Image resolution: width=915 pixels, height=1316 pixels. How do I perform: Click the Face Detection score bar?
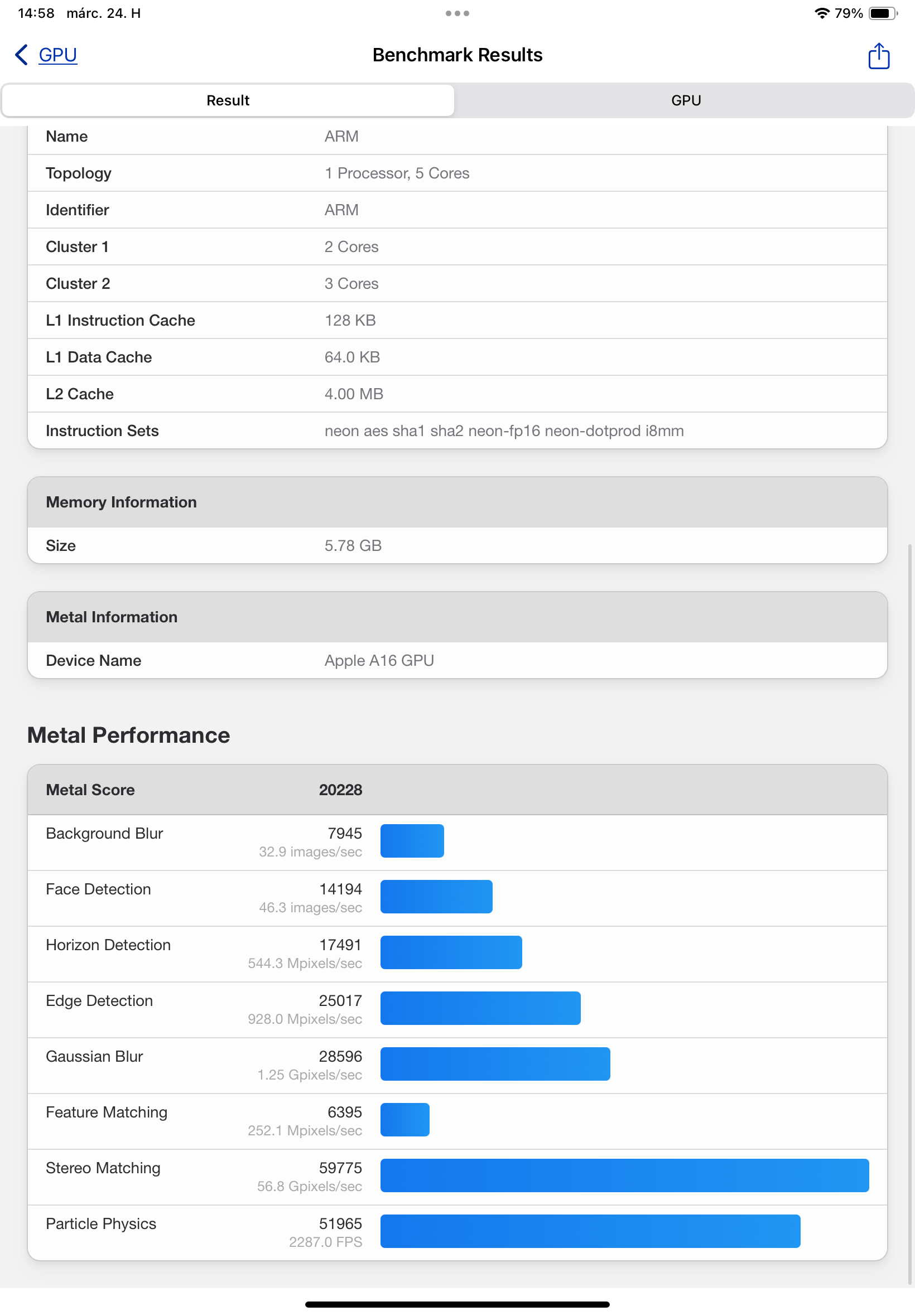[x=436, y=896]
